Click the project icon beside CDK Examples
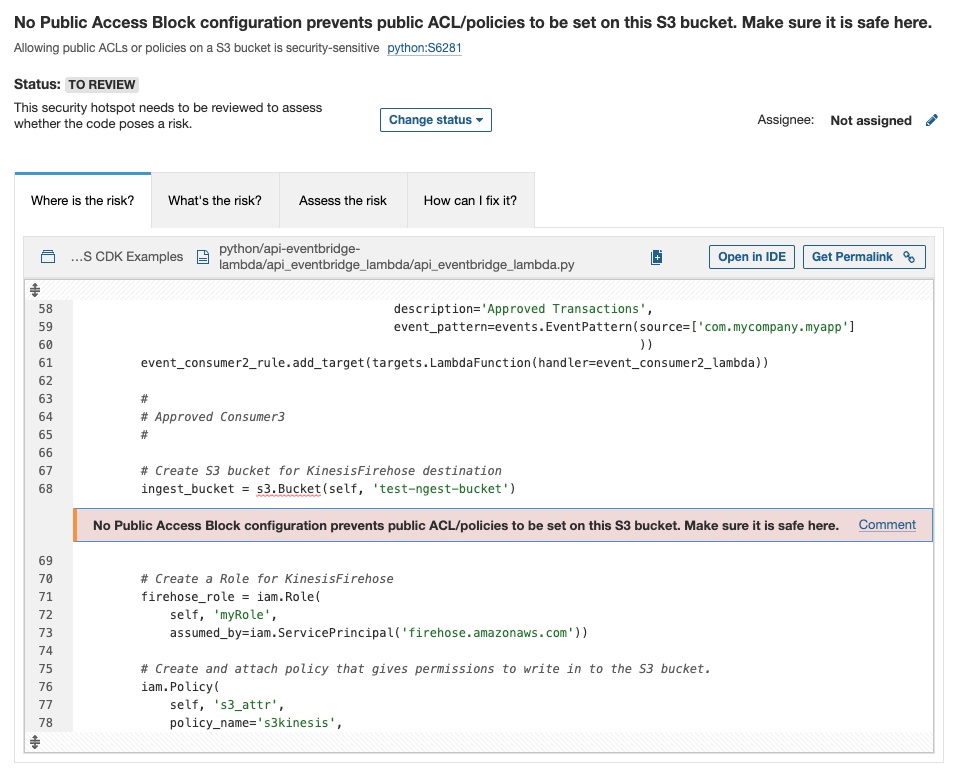The image size is (955, 771). pyautogui.click(x=48, y=257)
